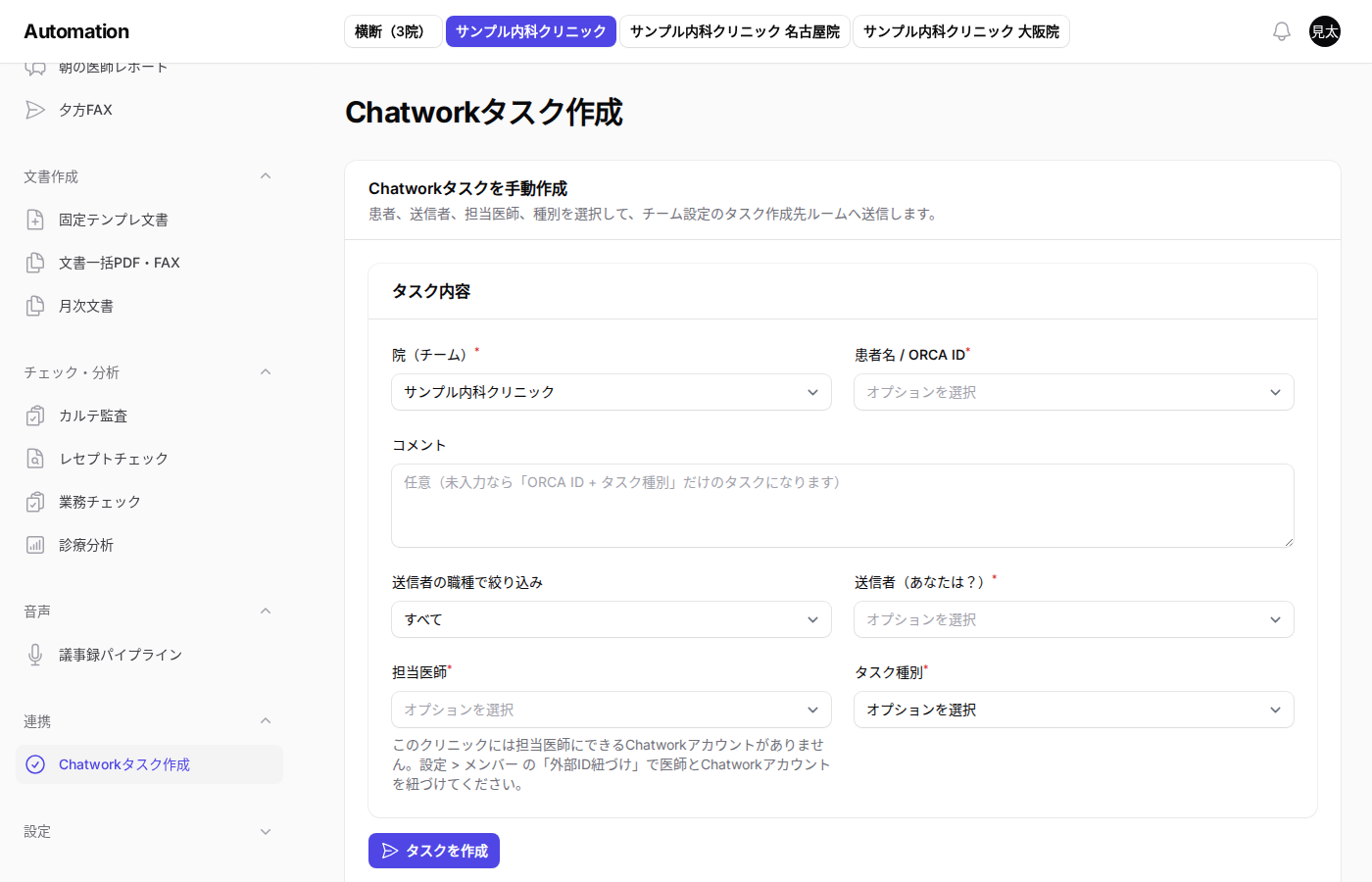Open 診療分析 from sidebar

(x=149, y=545)
